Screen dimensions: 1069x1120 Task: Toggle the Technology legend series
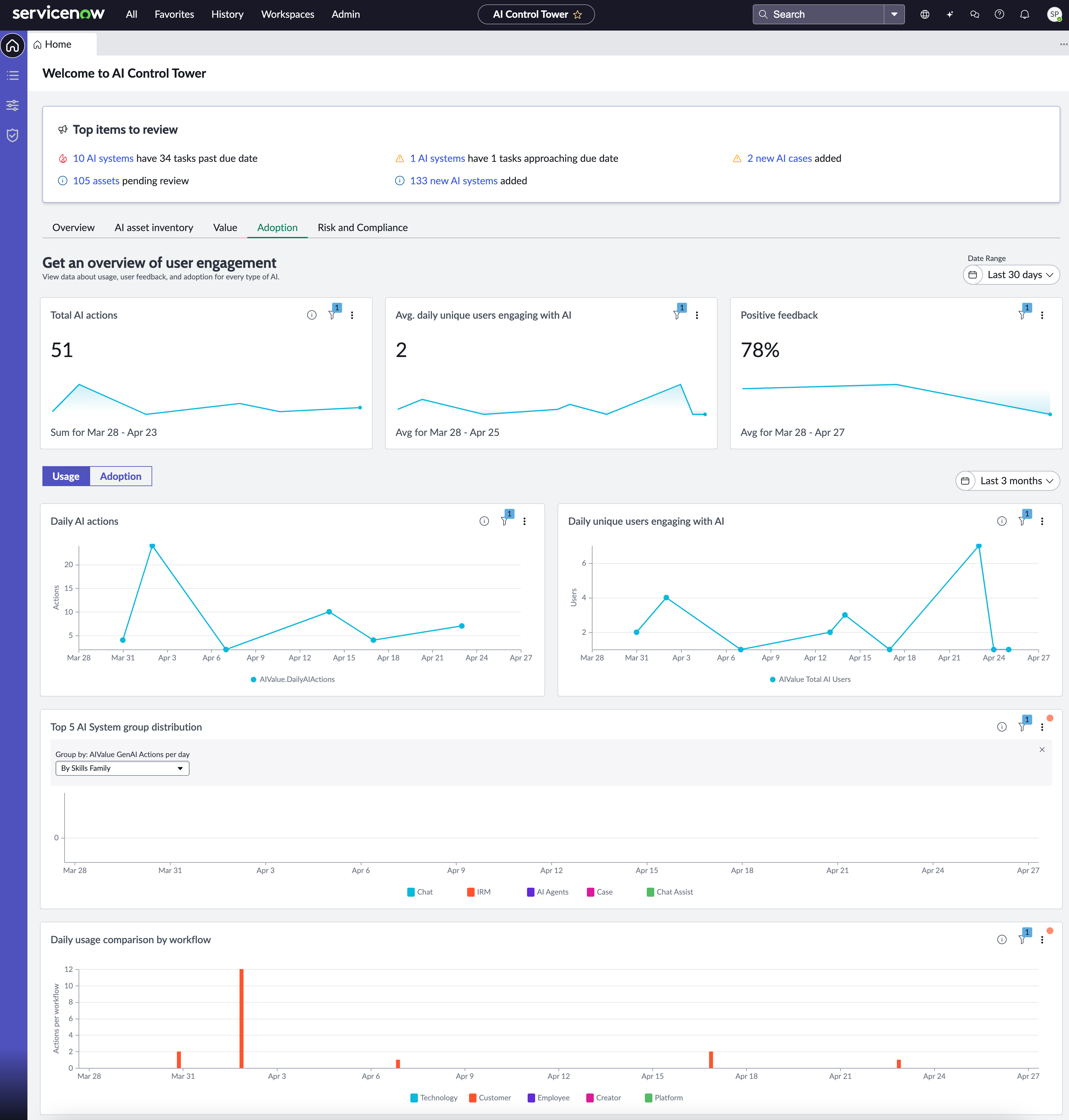click(x=434, y=1098)
